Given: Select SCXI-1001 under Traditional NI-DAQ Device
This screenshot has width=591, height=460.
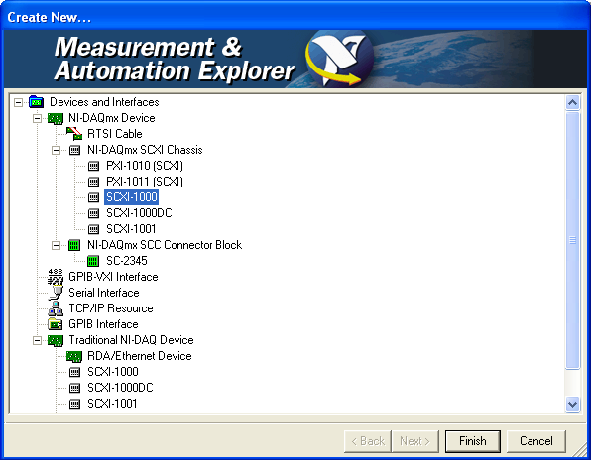Looking at the screenshot, I should 112,404.
